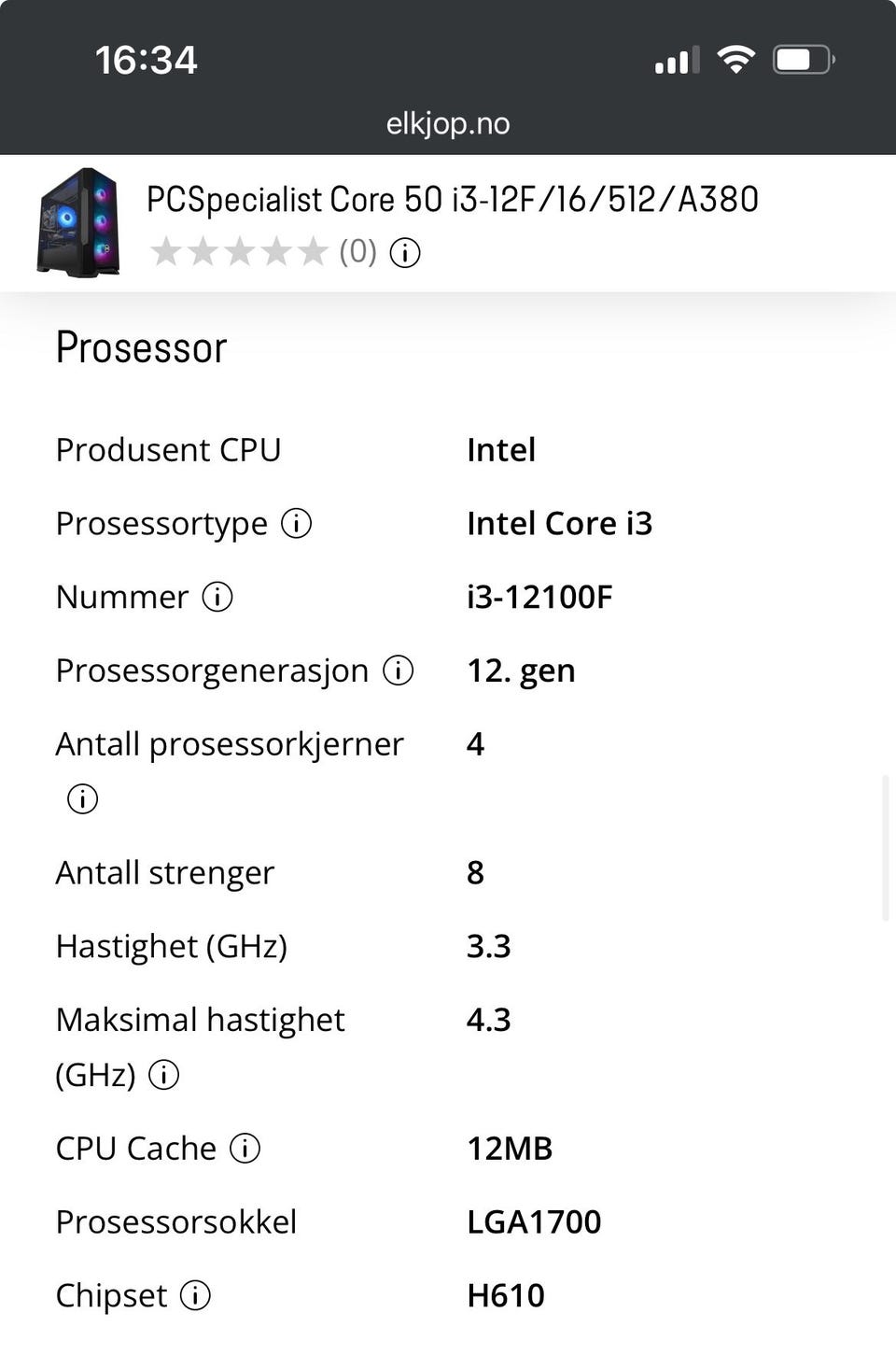Click the five-star rating display

point(239,252)
